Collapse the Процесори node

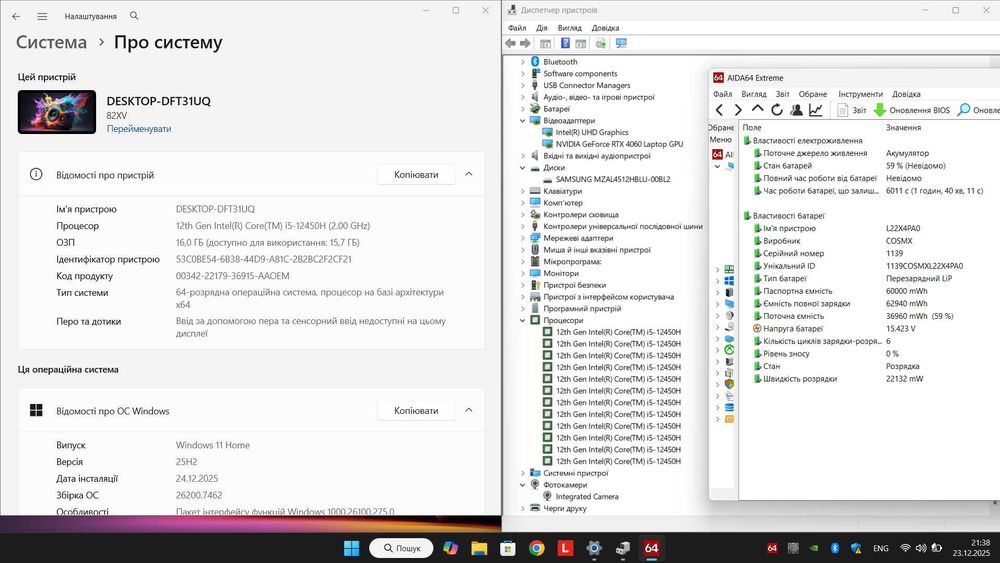tap(523, 320)
